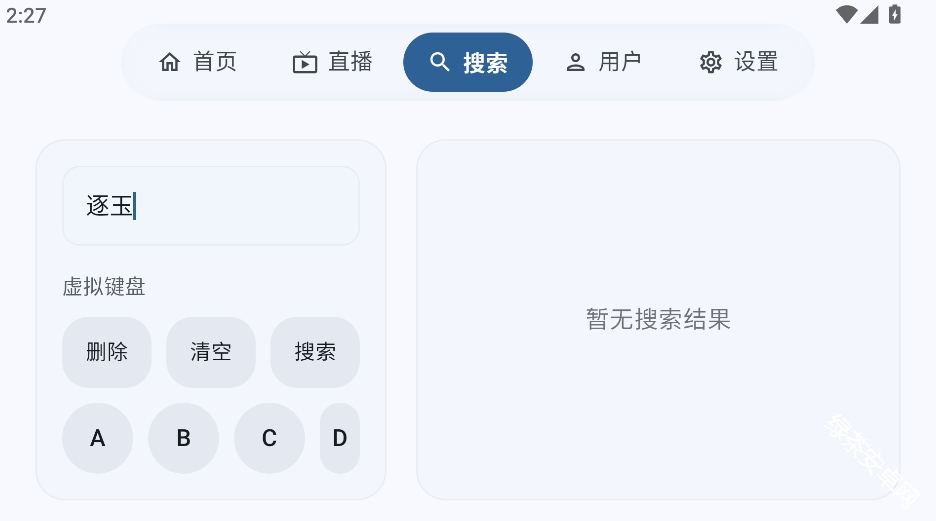936x521 pixels.
Task: Go to the 设置 tab label
Action: pos(756,61)
